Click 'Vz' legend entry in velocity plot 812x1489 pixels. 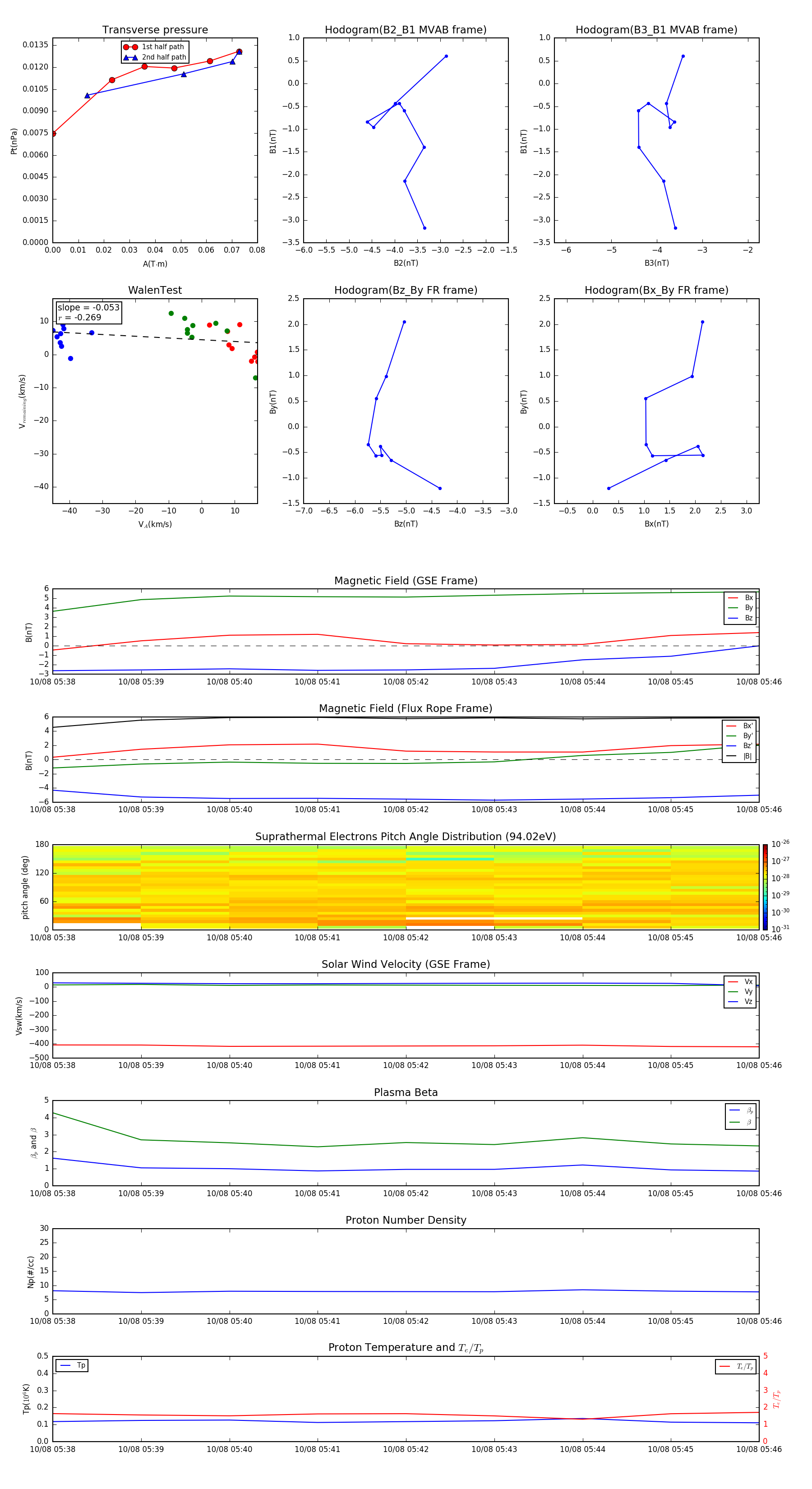tap(740, 1002)
